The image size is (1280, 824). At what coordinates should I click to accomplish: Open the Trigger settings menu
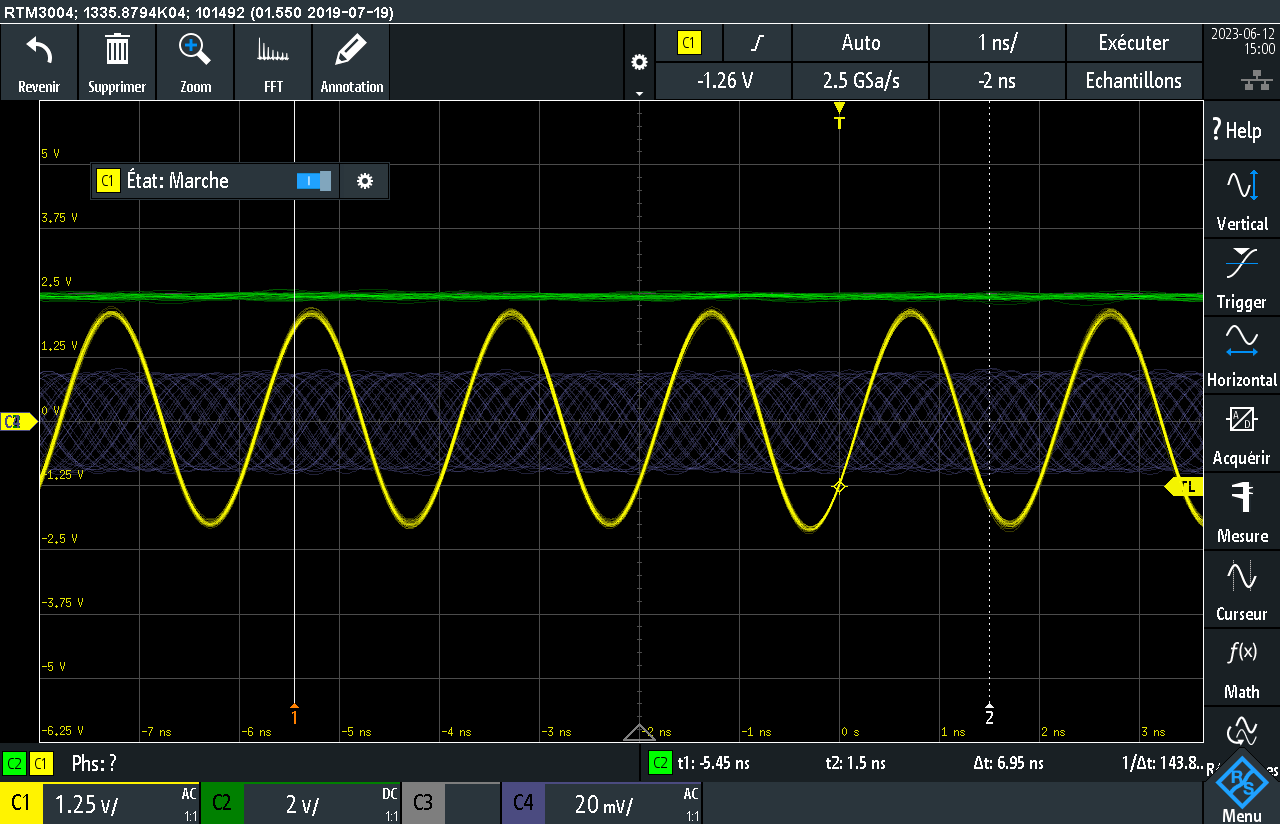click(1242, 278)
